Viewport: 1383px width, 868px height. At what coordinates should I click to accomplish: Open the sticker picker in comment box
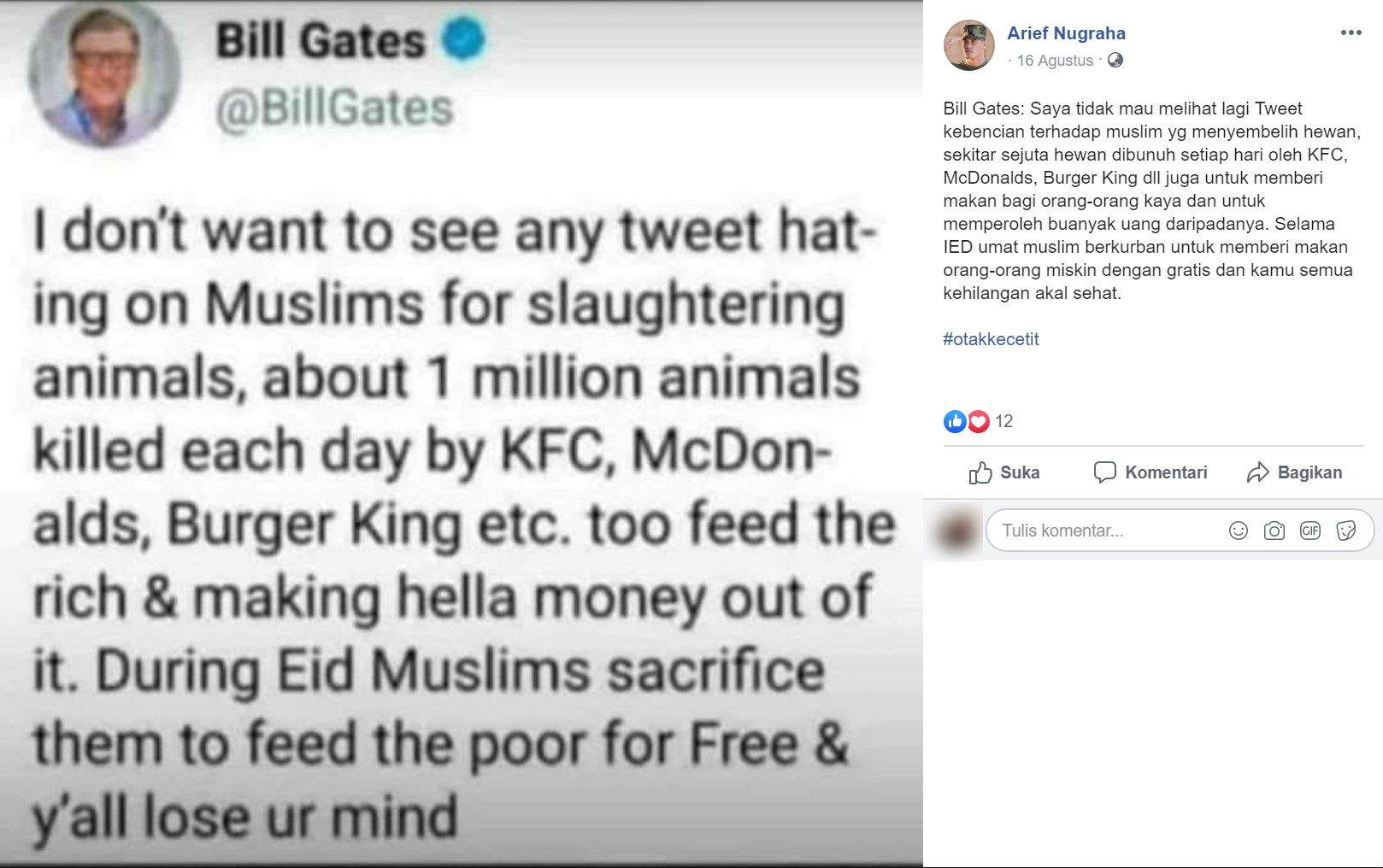pyautogui.click(x=1346, y=531)
